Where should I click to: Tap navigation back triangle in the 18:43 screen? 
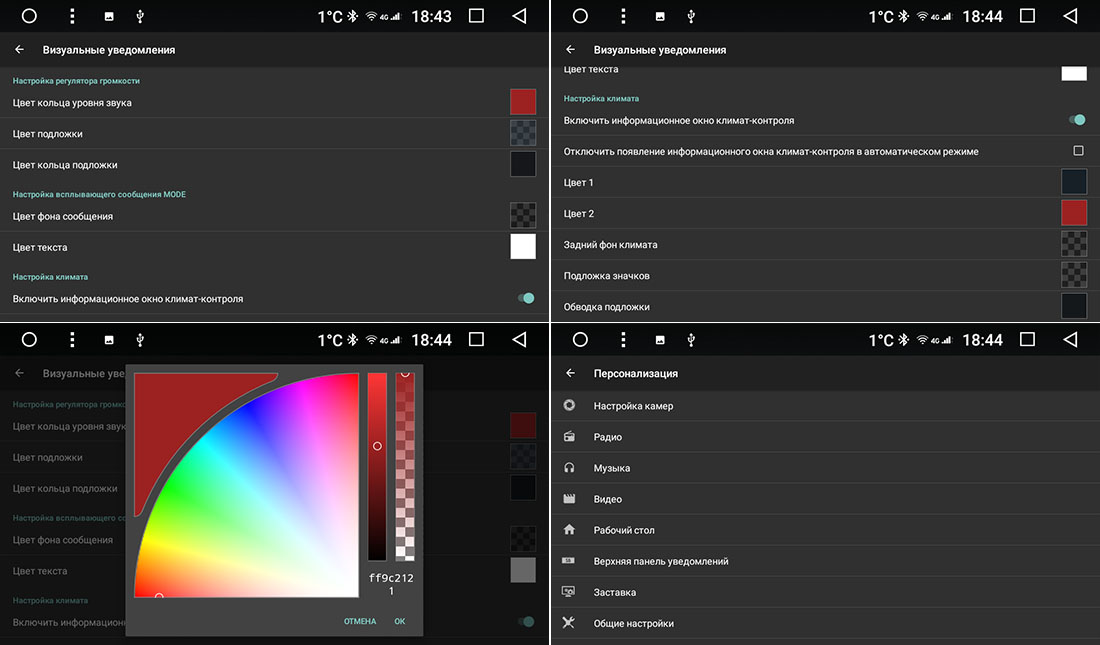tap(519, 16)
